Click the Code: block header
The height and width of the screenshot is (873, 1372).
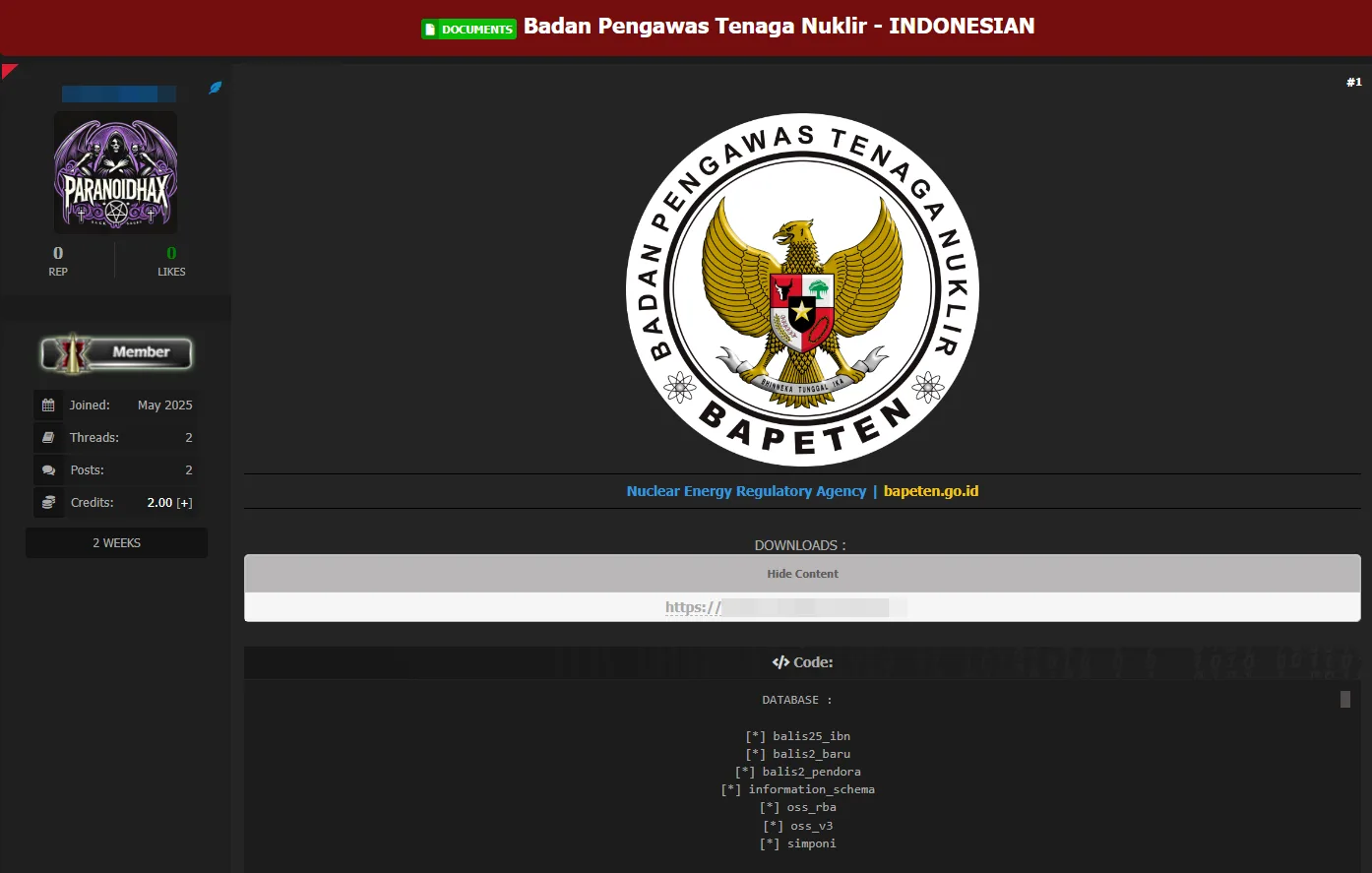pyautogui.click(x=802, y=662)
